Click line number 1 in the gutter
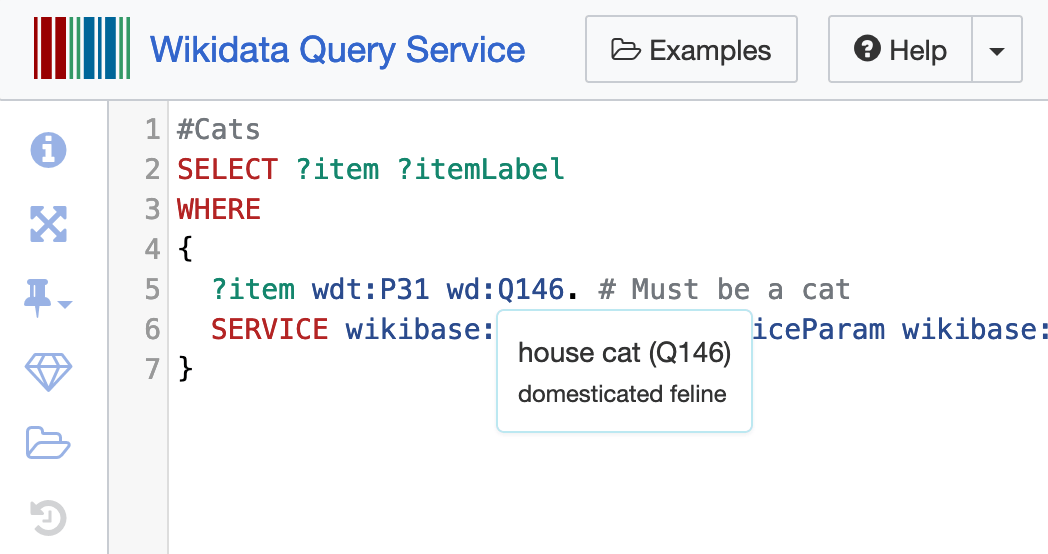Screen dimensions: 1048x554 coord(152,129)
